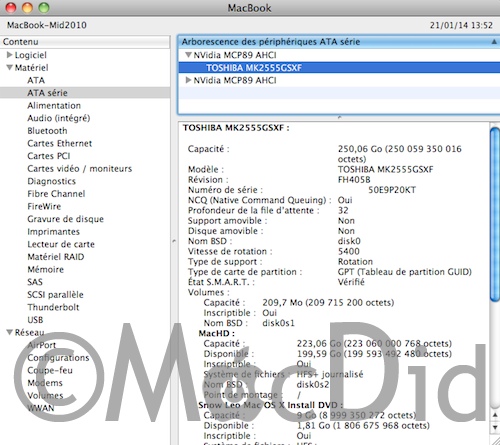Expand the Logiciel section
The height and width of the screenshot is (445, 500).
click(x=10, y=55)
